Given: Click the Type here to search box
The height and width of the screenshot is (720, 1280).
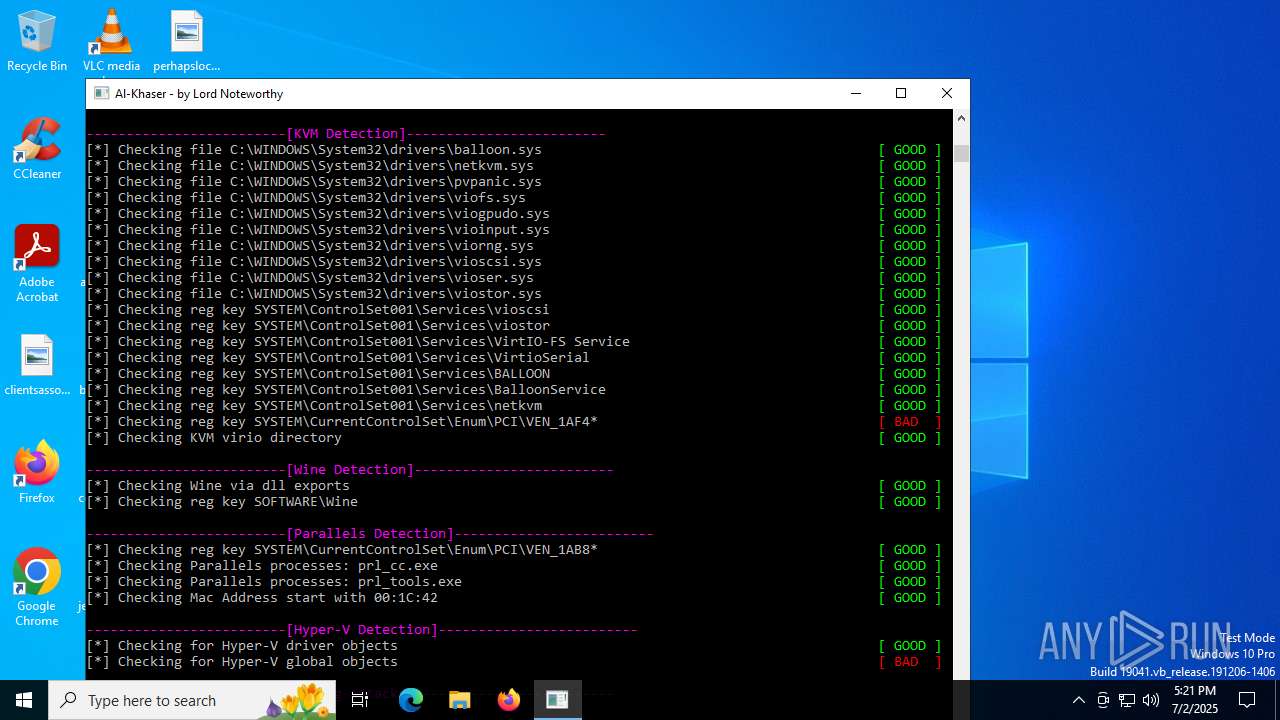Looking at the screenshot, I should (192, 700).
